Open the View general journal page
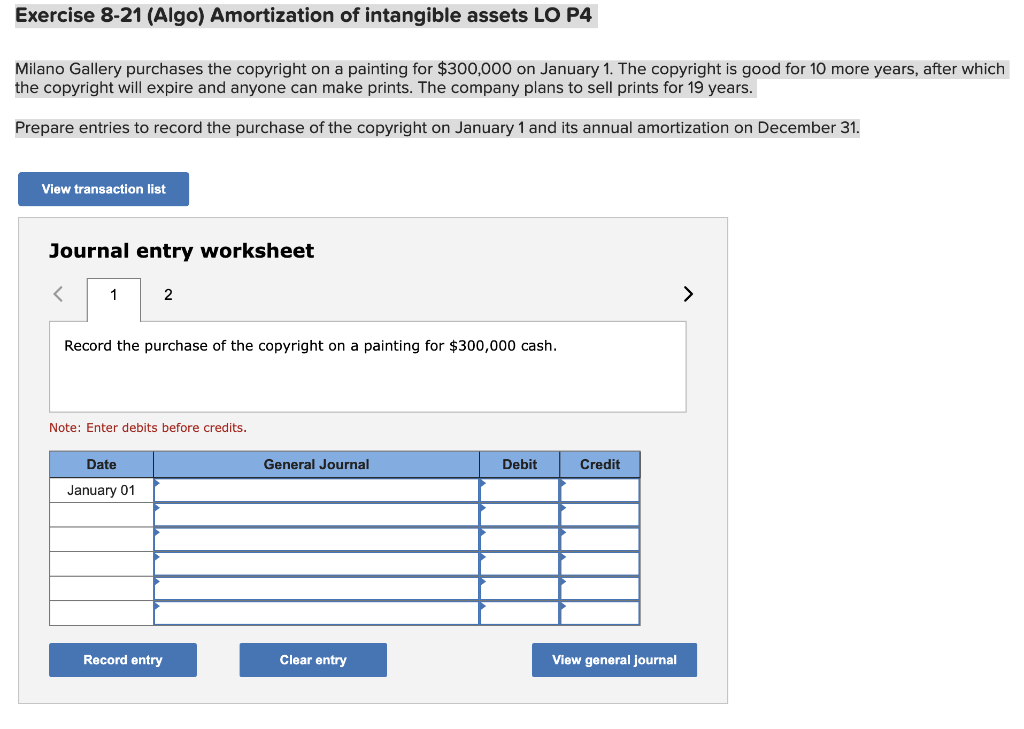The height and width of the screenshot is (729, 1024). point(614,659)
